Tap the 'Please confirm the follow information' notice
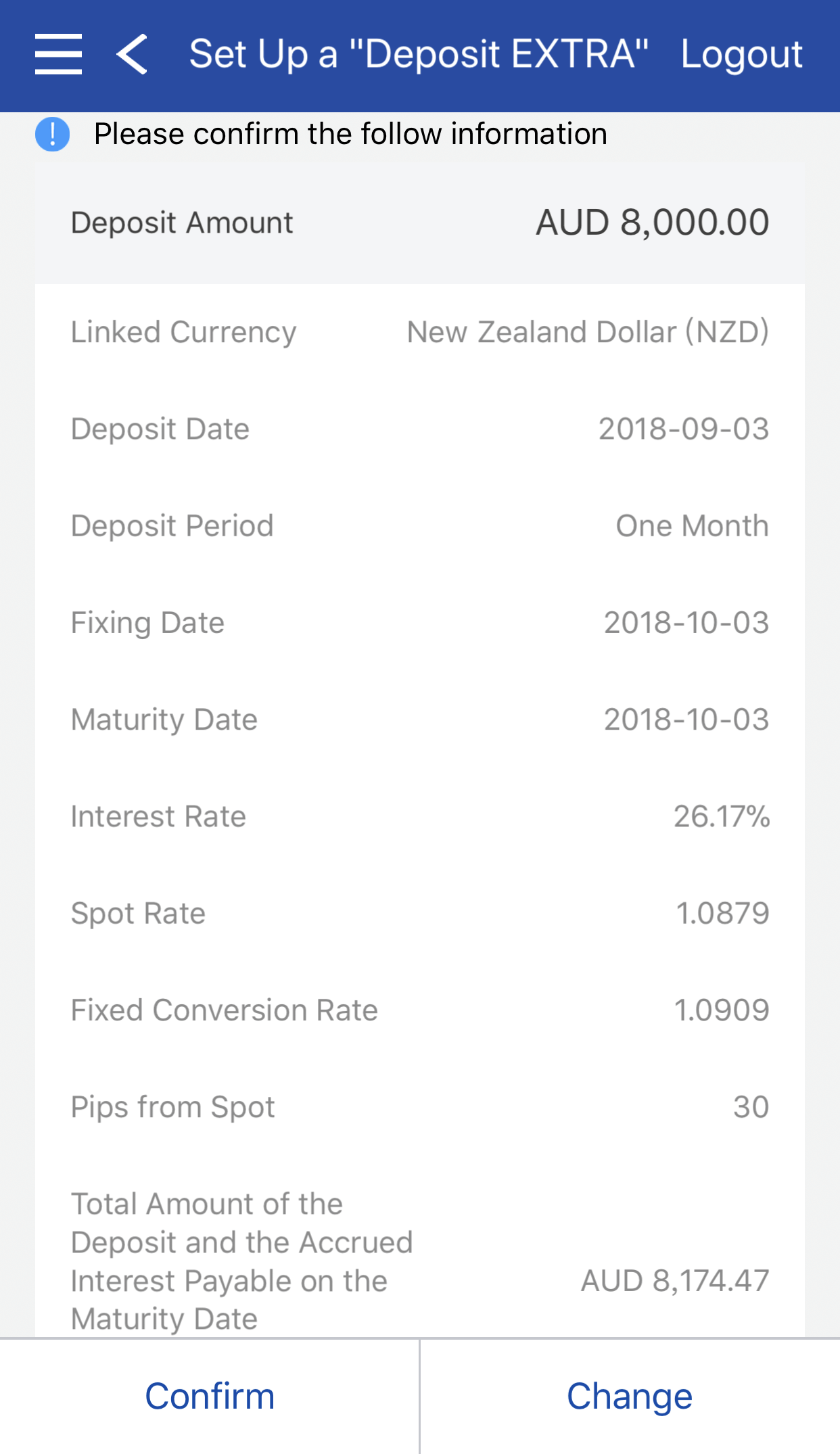This screenshot has height=1454, width=840. point(350,134)
